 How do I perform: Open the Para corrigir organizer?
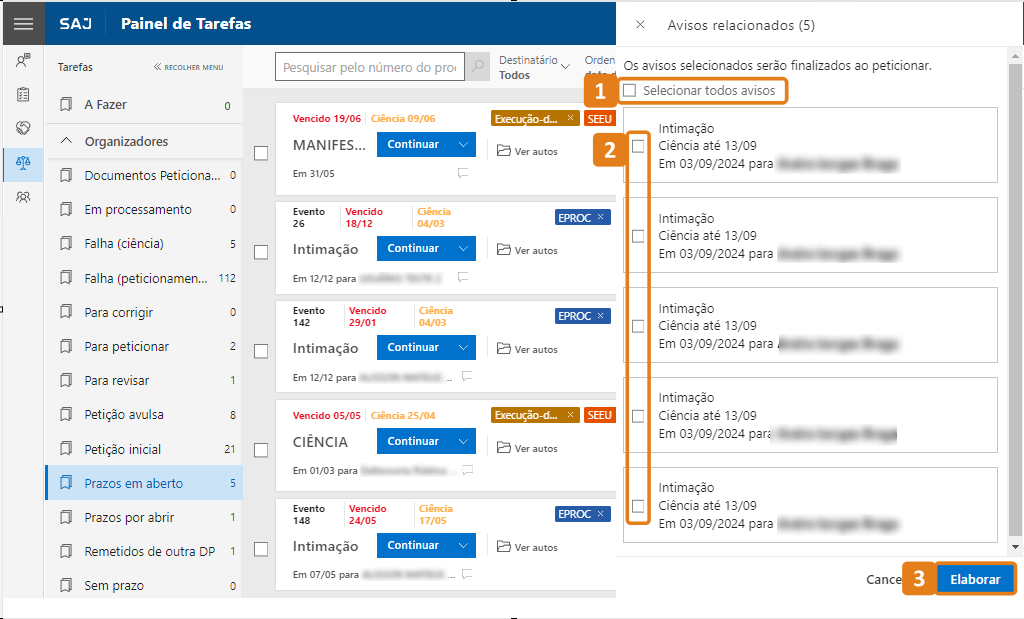[144, 312]
